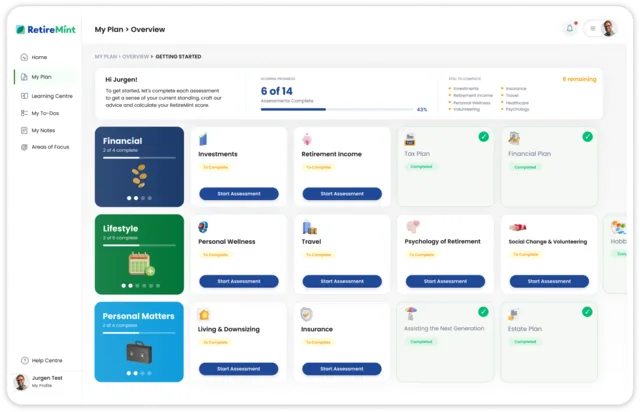
Task: Click the Help Centre question icon
Action: pyautogui.click(x=24, y=361)
